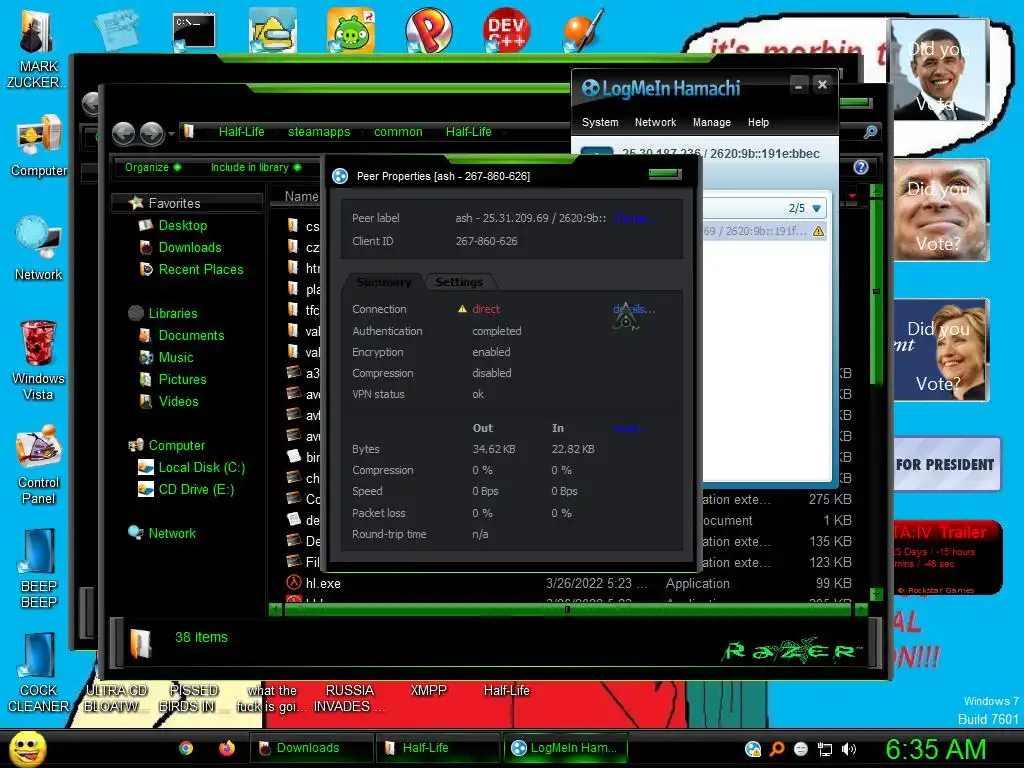Launch Chrome from the taskbar
The height and width of the screenshot is (768, 1024).
[186, 748]
